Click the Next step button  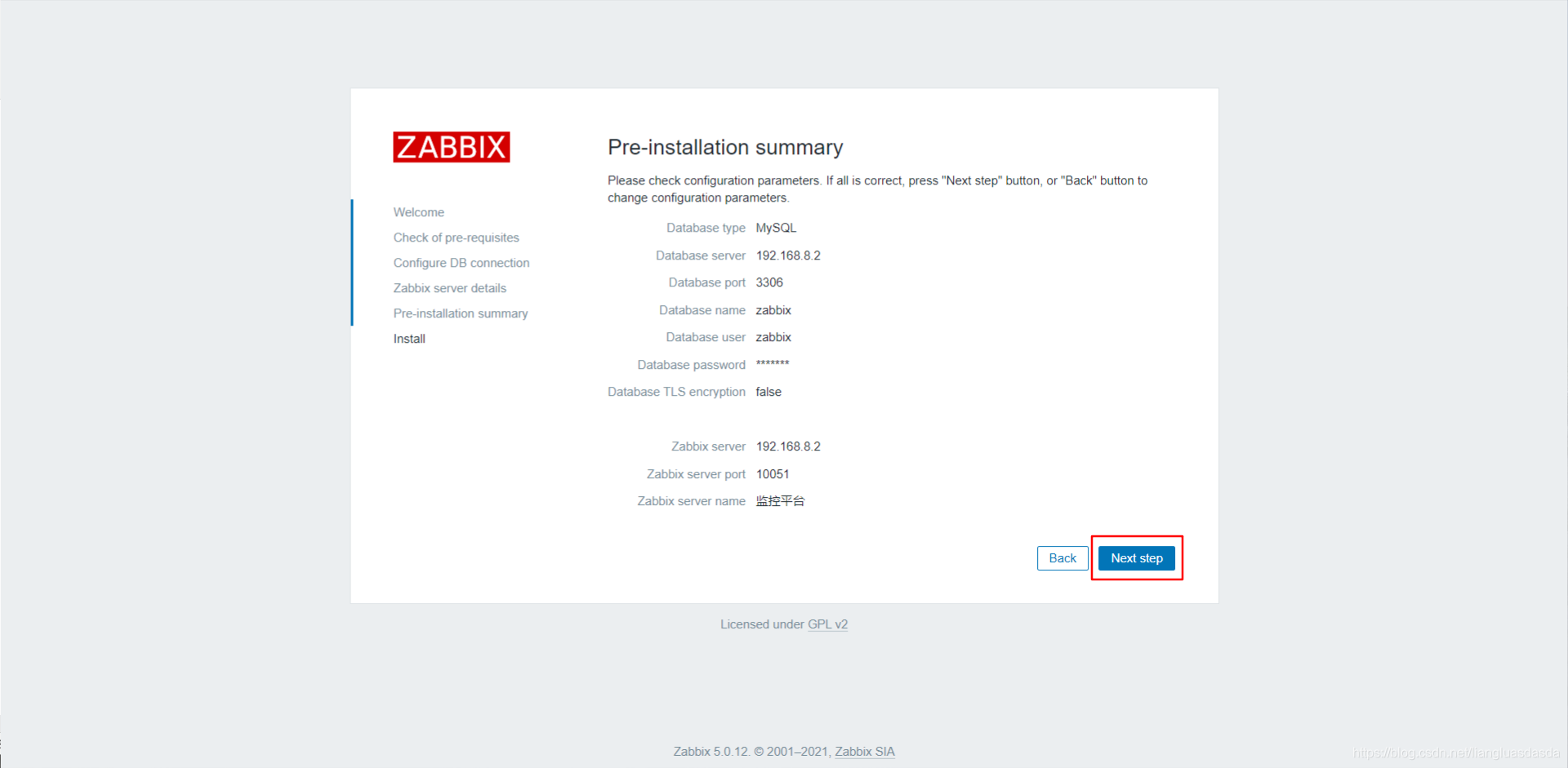[x=1137, y=558]
